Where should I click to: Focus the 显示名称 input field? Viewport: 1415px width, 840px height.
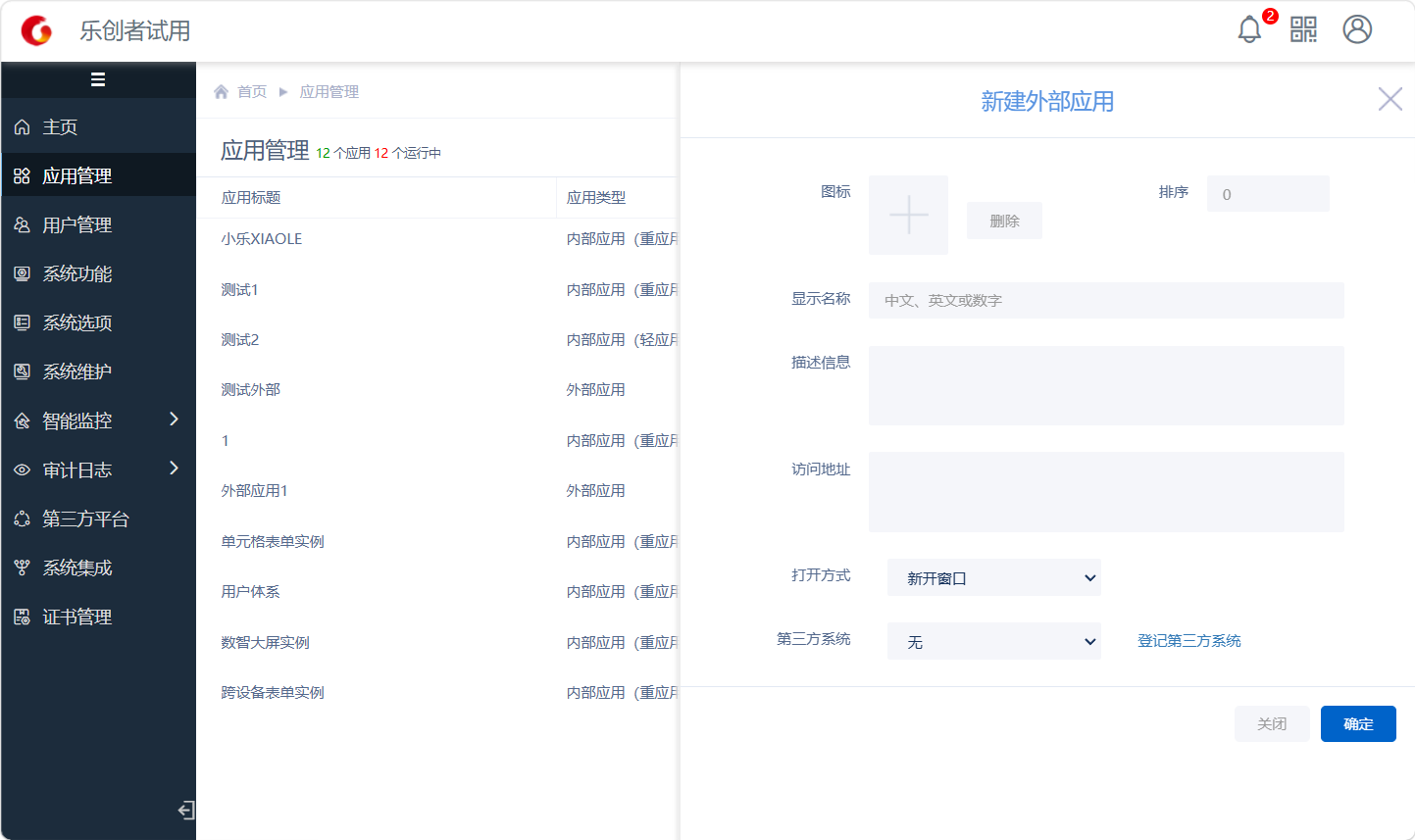pyautogui.click(x=1106, y=300)
